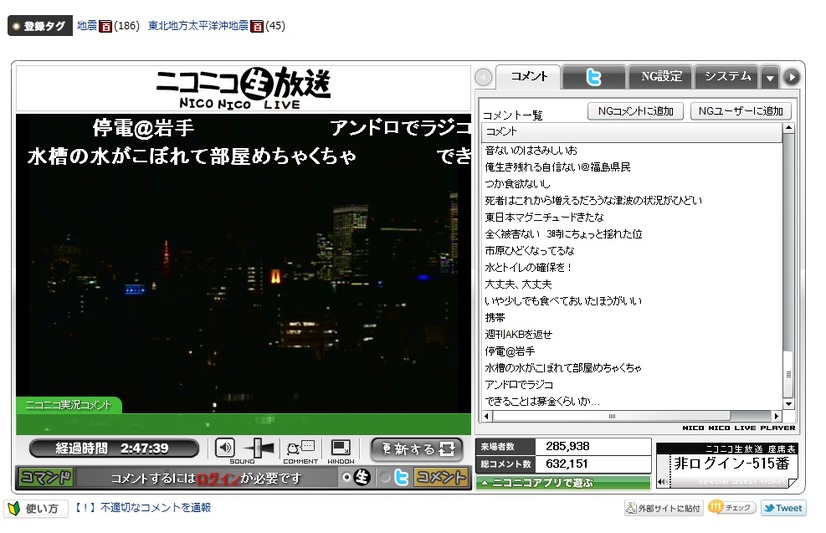Click the 非ログイン-515番 seat ticket
The width and height of the screenshot is (826, 533).
727,465
